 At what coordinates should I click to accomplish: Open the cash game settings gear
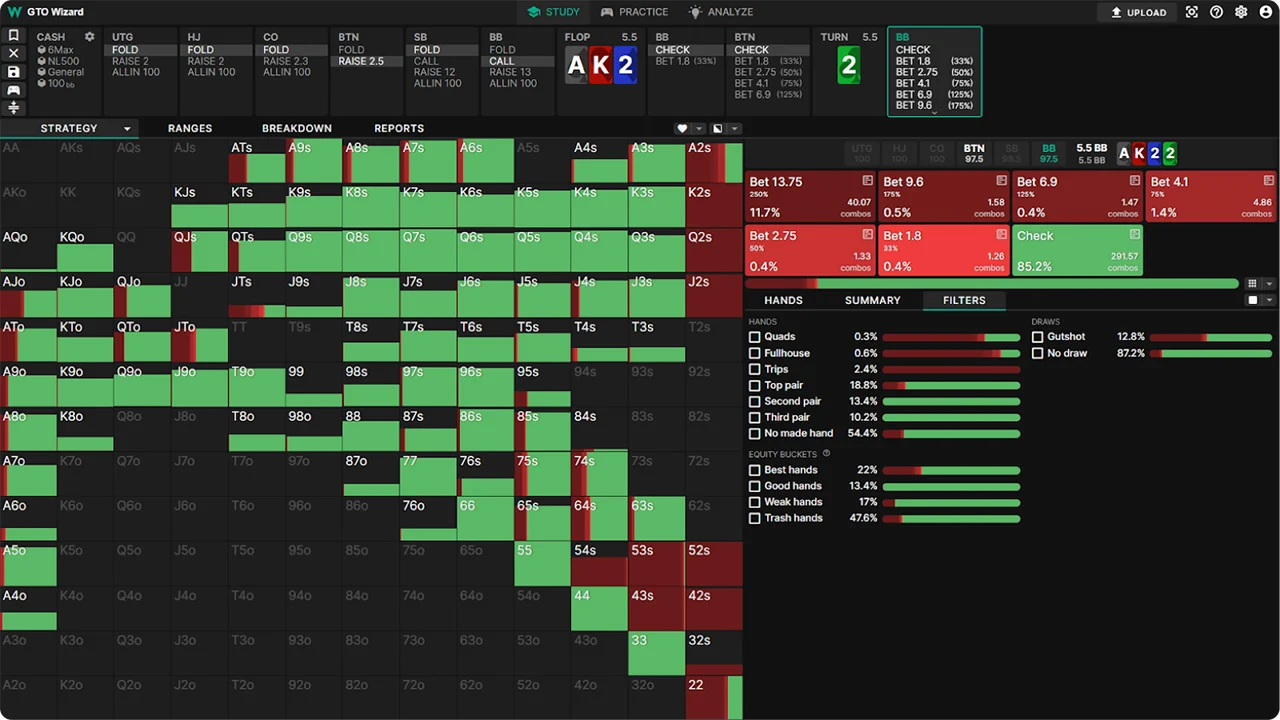tap(89, 37)
